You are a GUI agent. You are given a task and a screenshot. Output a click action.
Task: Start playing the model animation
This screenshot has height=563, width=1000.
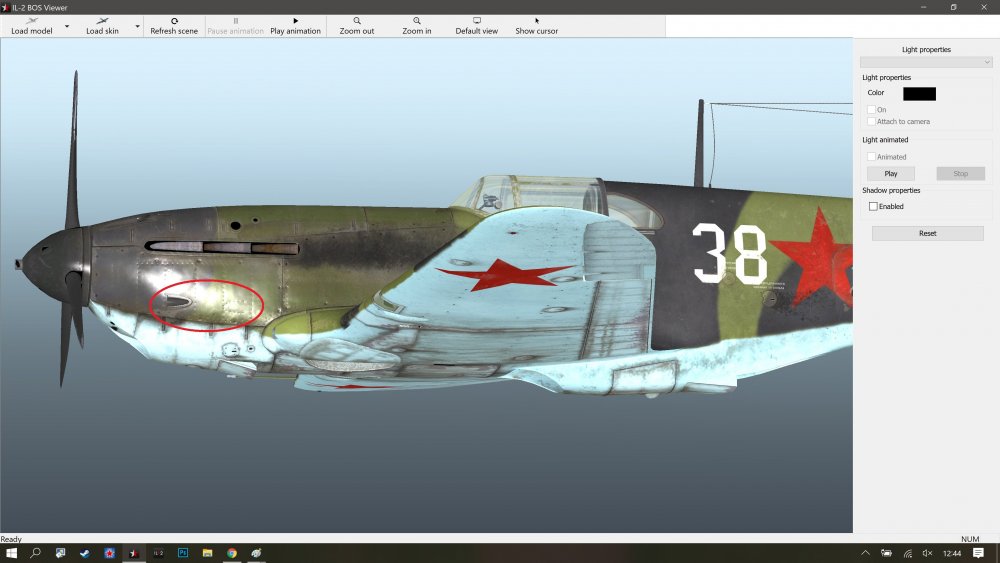click(x=295, y=26)
